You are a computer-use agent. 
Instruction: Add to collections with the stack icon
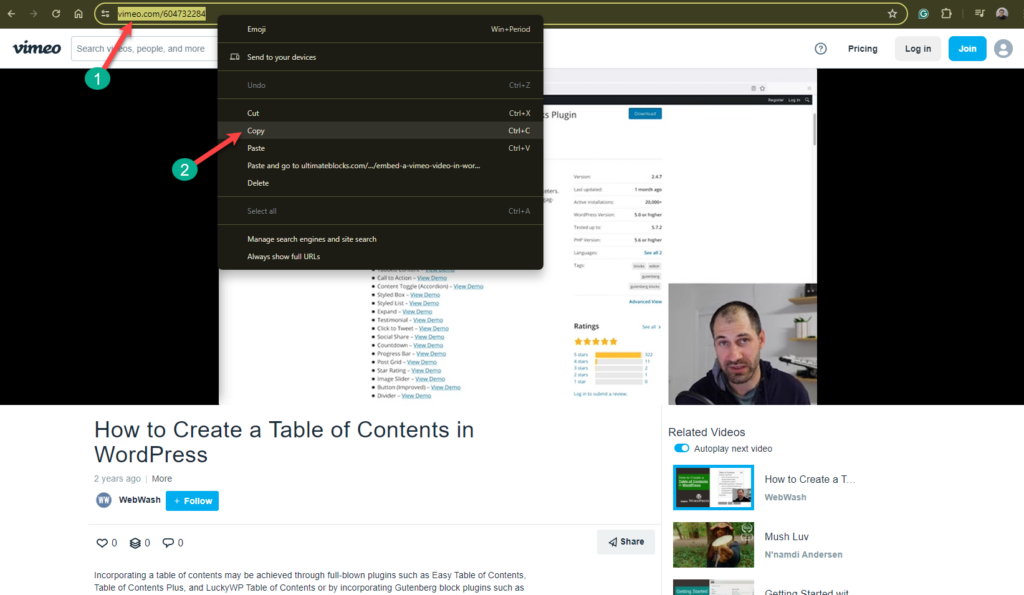[x=135, y=543]
